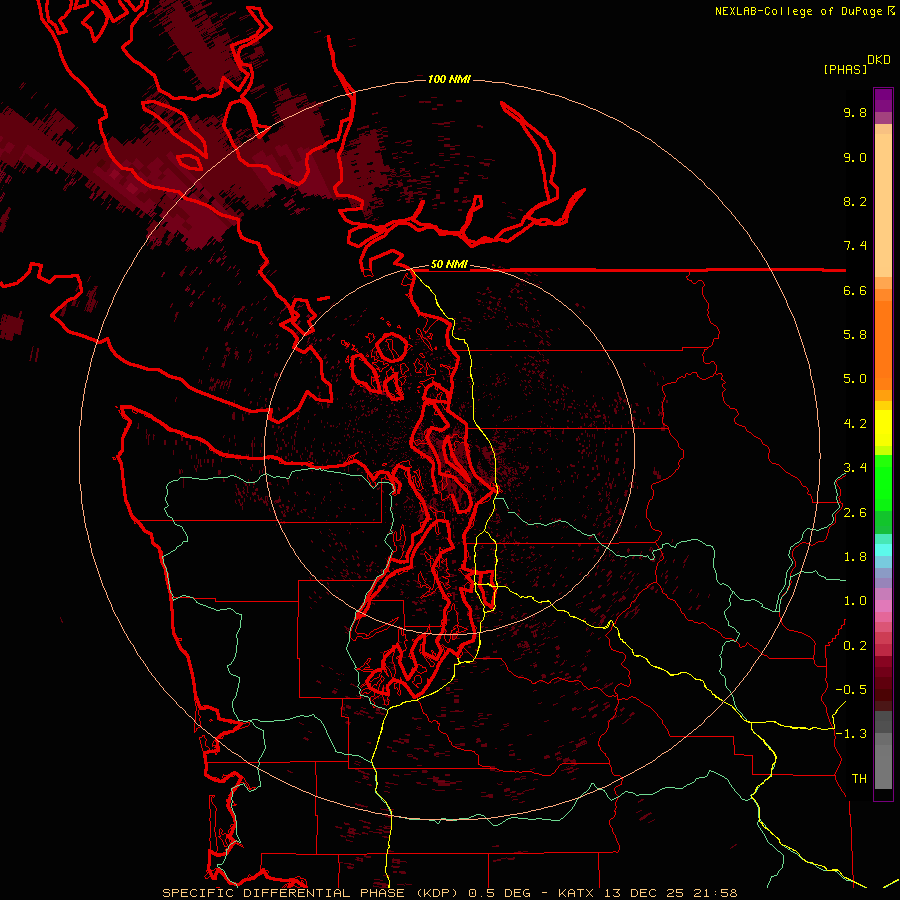Pick the bright green color bar segment near 3.4
The image size is (900, 900).
tap(883, 482)
